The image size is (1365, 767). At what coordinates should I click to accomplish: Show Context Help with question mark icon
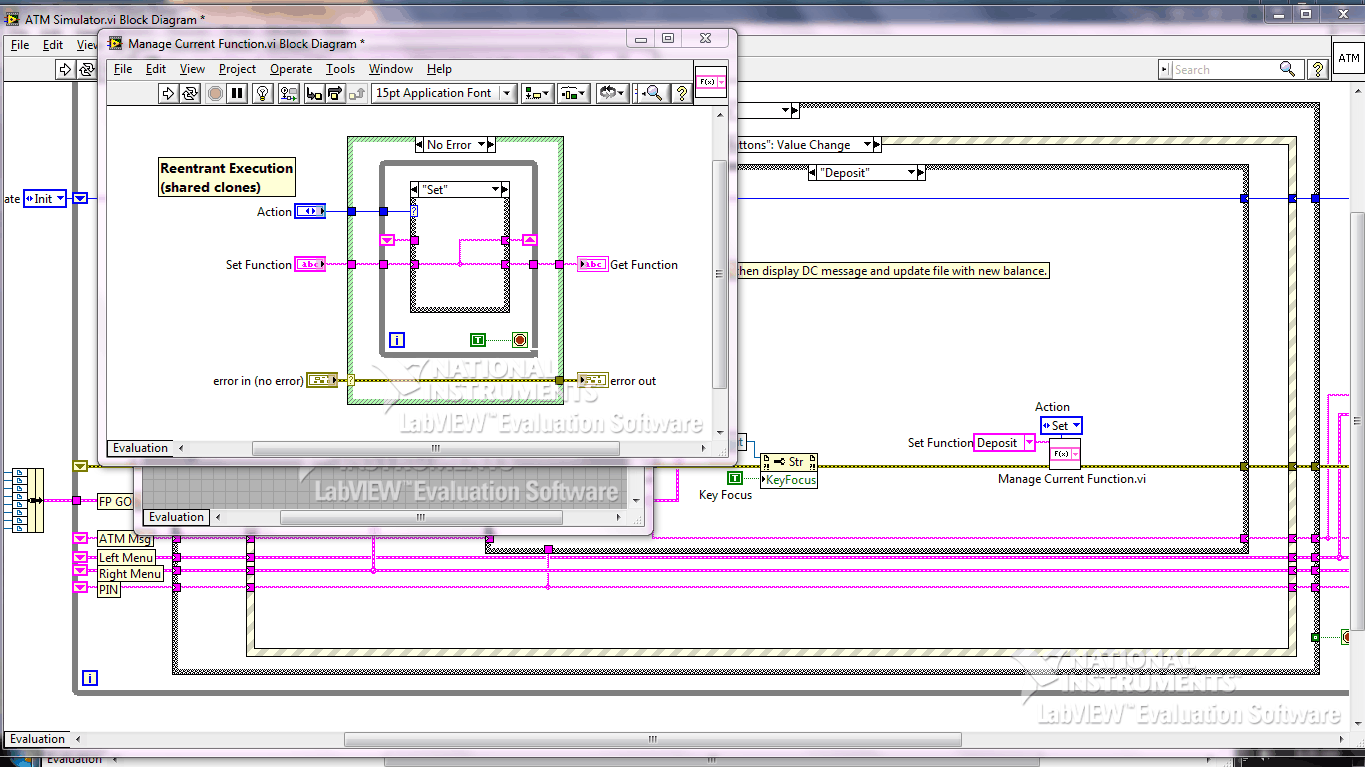point(682,93)
